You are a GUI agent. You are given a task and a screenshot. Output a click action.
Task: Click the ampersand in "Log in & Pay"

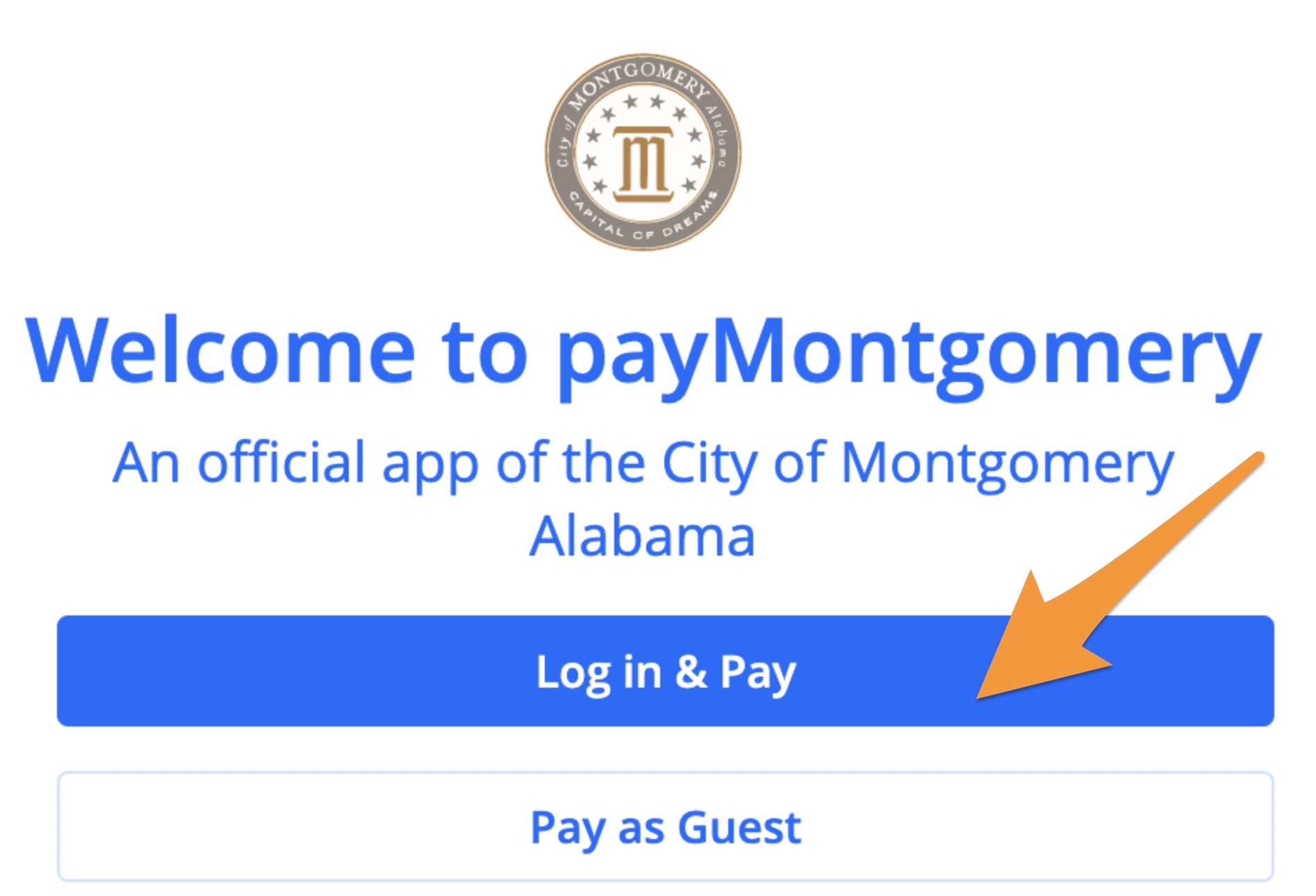click(691, 671)
